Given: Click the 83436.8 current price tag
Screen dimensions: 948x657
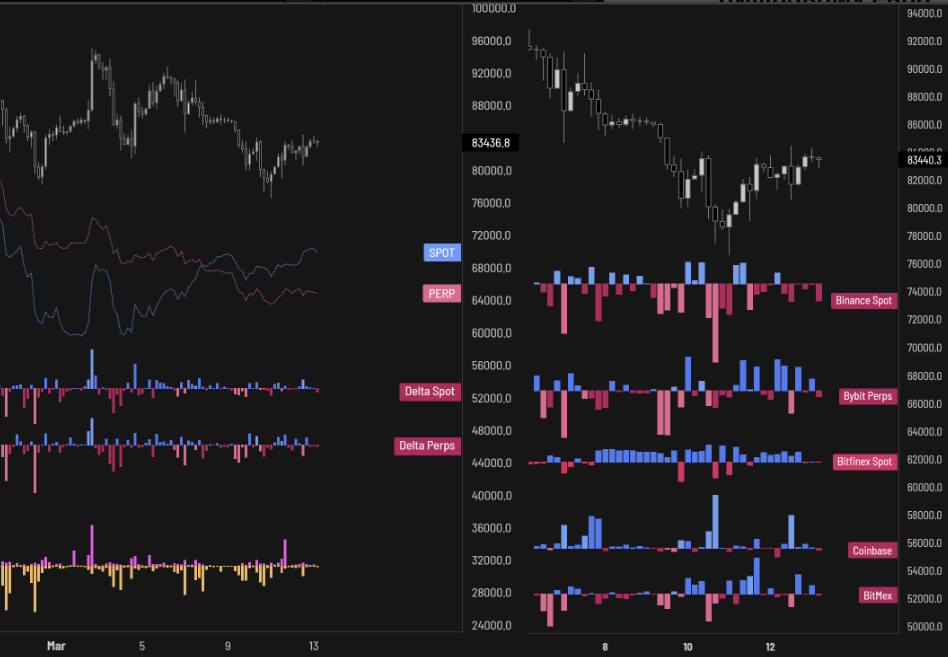Looking at the screenshot, I should tap(490, 143).
